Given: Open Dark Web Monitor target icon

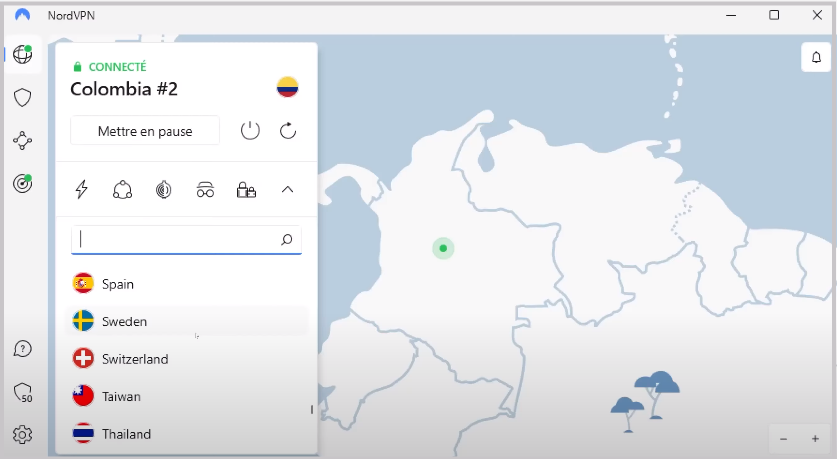Looking at the screenshot, I should [x=22, y=184].
